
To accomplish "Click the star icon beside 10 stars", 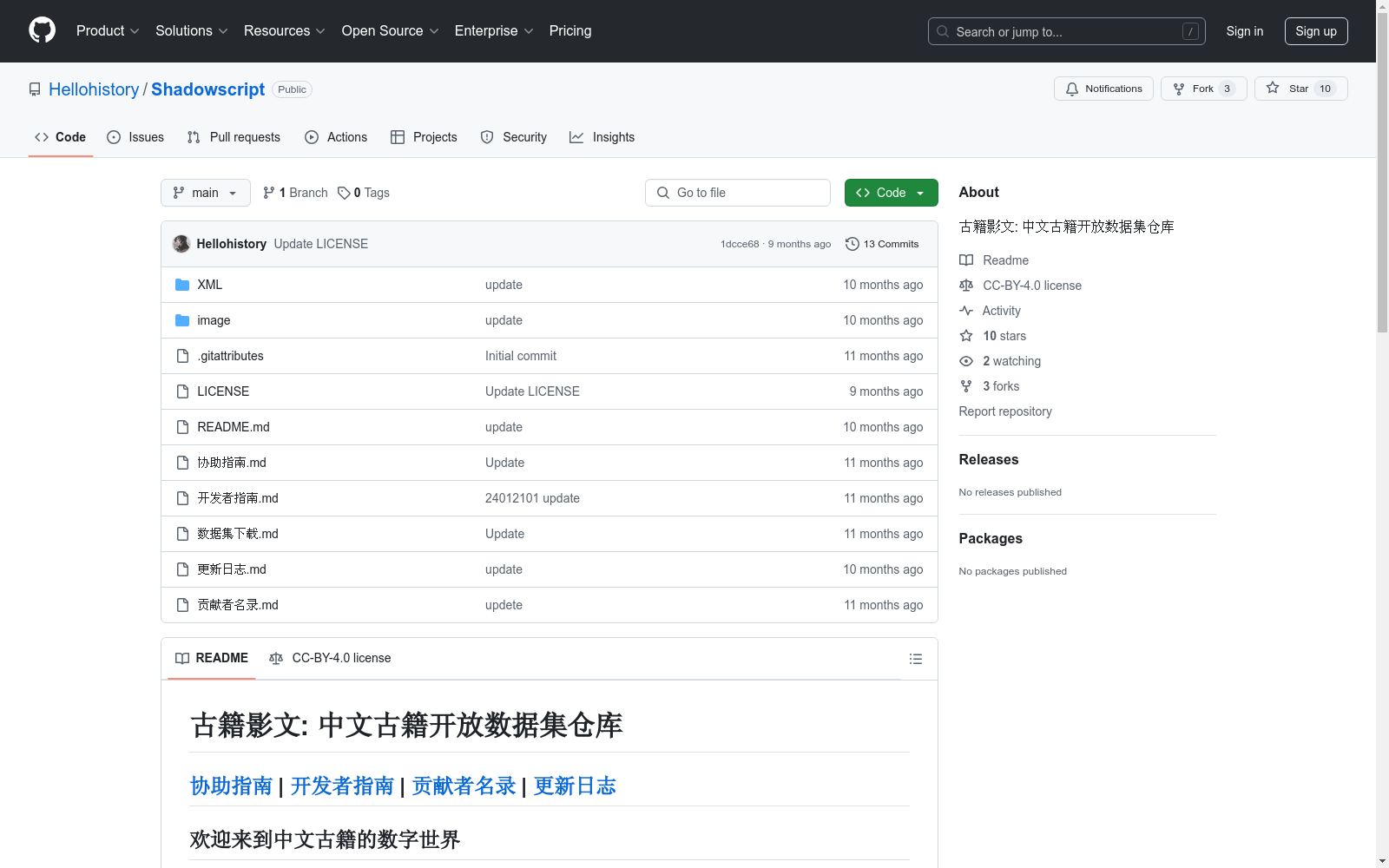I will pos(966,336).
